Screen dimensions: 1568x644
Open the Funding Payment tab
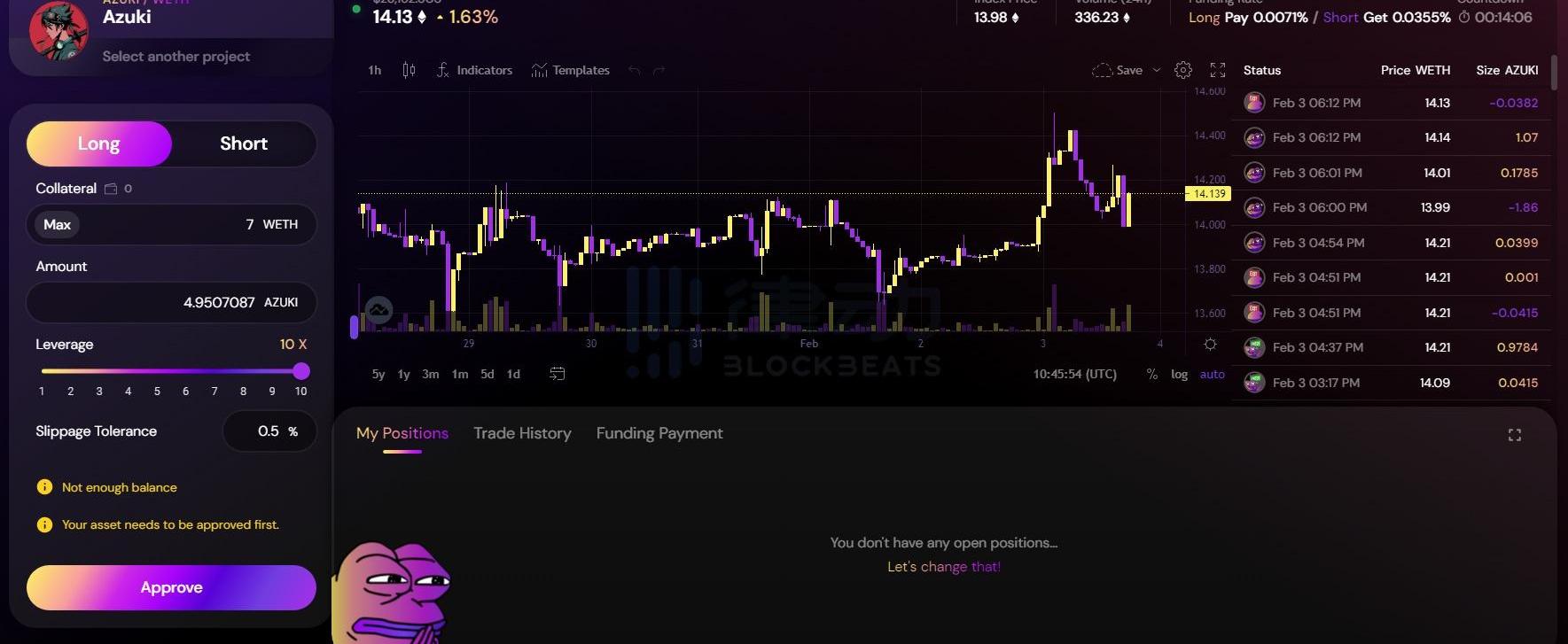(x=659, y=433)
